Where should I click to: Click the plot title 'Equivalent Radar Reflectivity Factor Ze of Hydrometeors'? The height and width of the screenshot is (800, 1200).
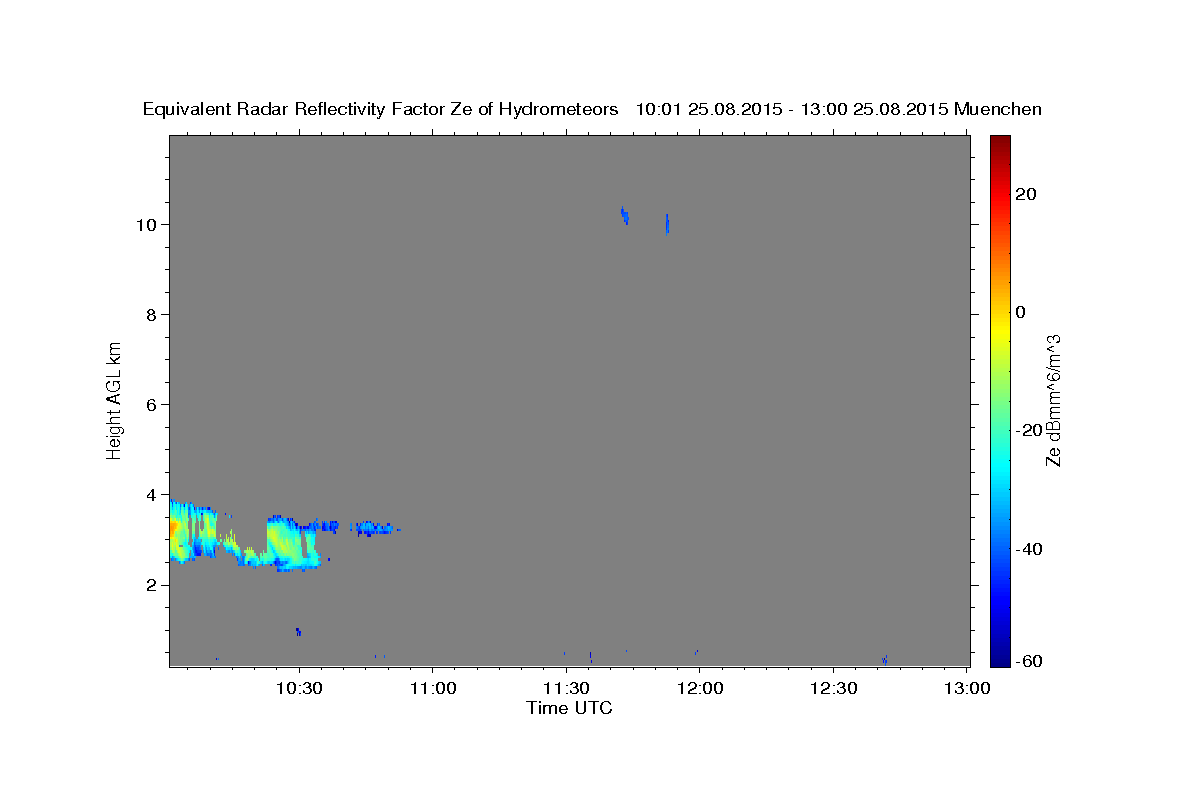coord(381,109)
